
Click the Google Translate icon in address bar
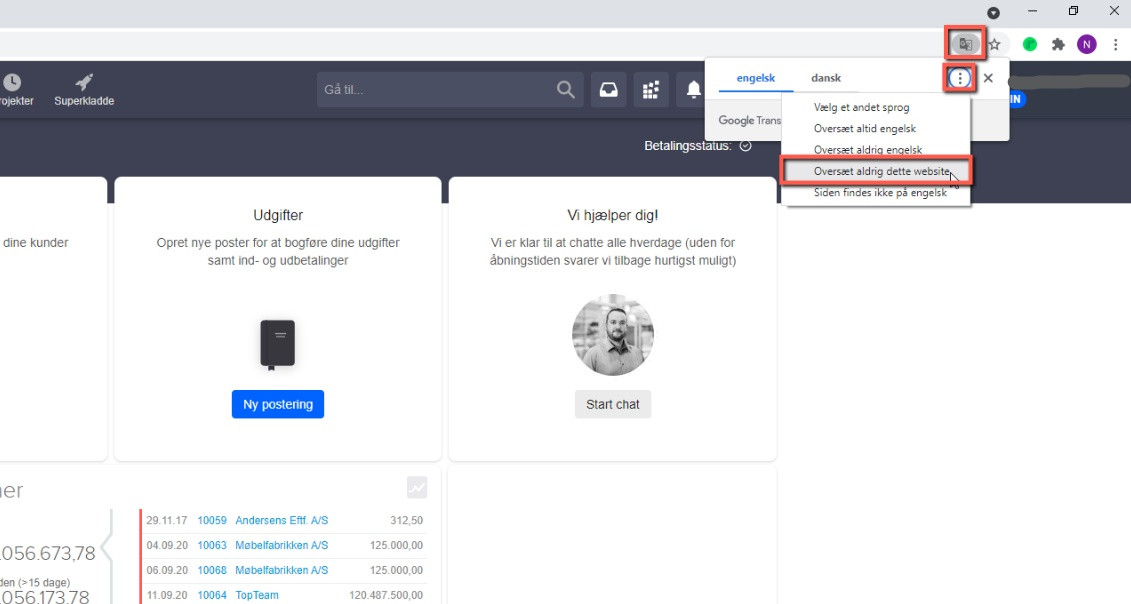coord(965,44)
